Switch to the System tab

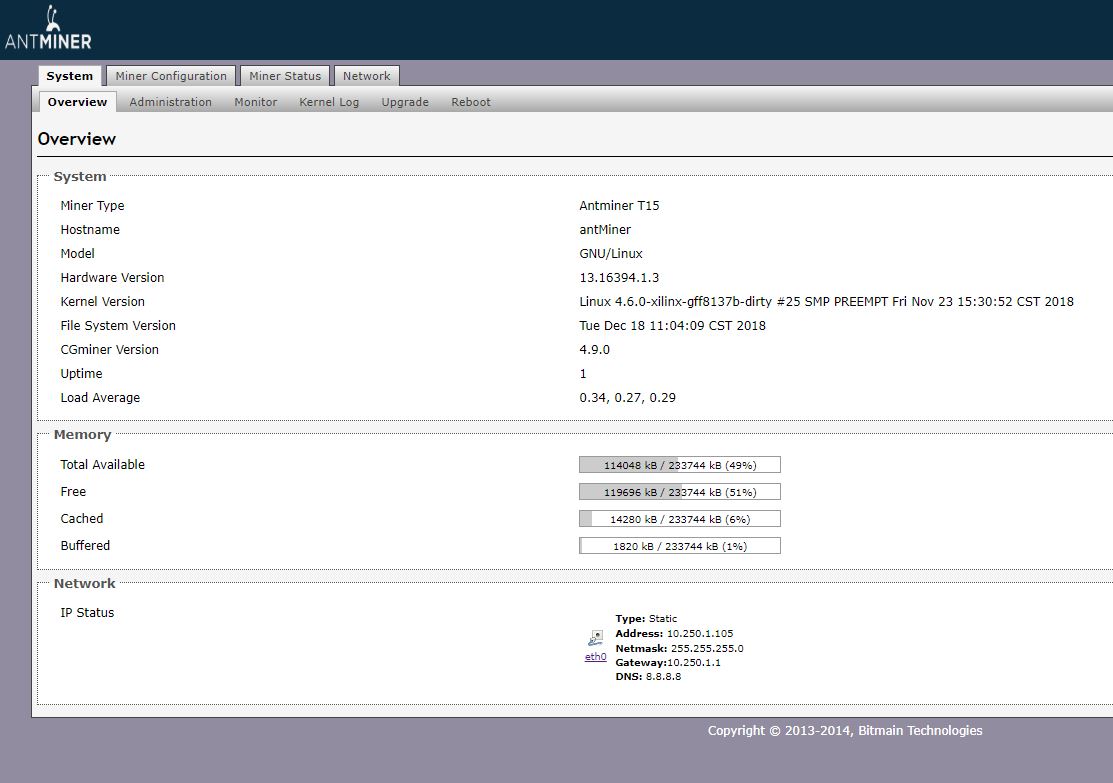coord(70,76)
